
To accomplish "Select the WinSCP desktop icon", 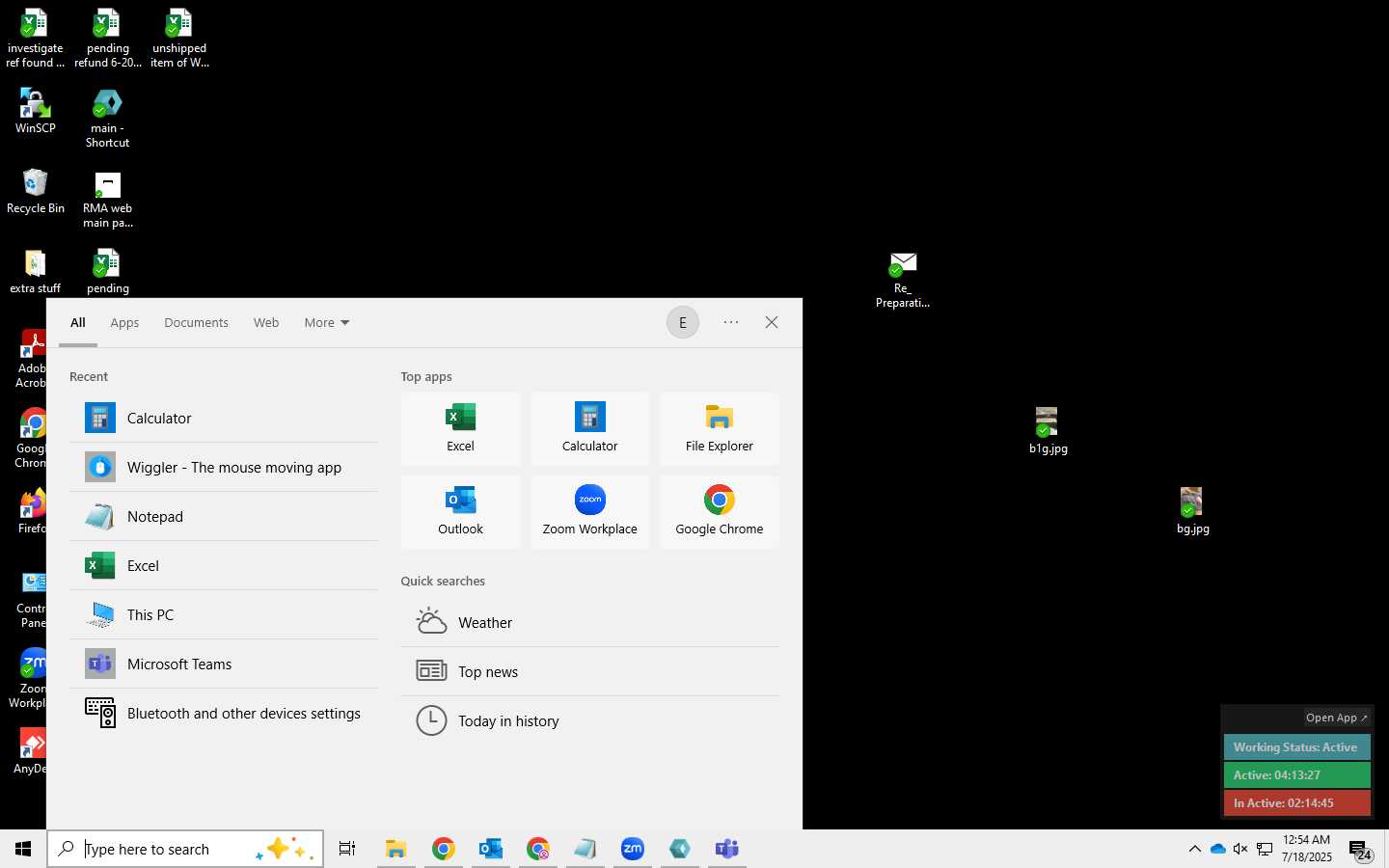I will (x=36, y=111).
